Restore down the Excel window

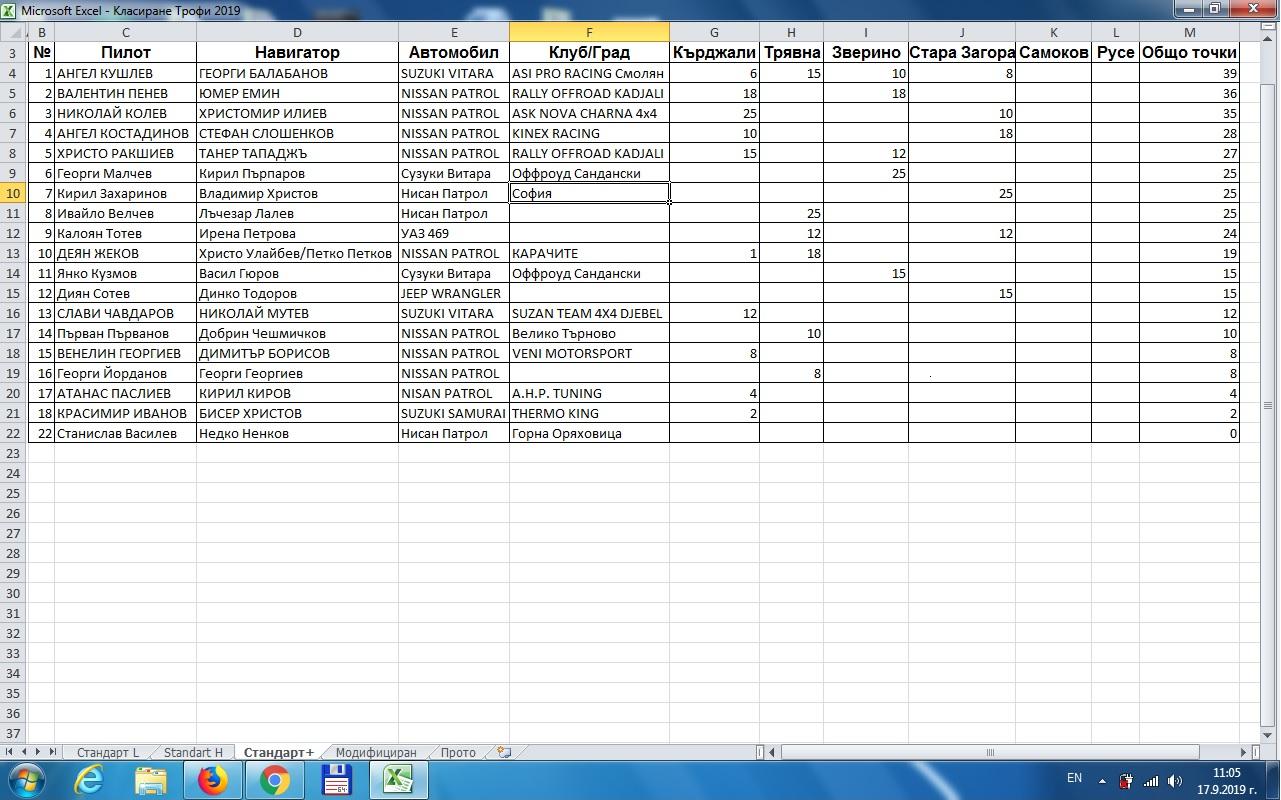[1214, 9]
